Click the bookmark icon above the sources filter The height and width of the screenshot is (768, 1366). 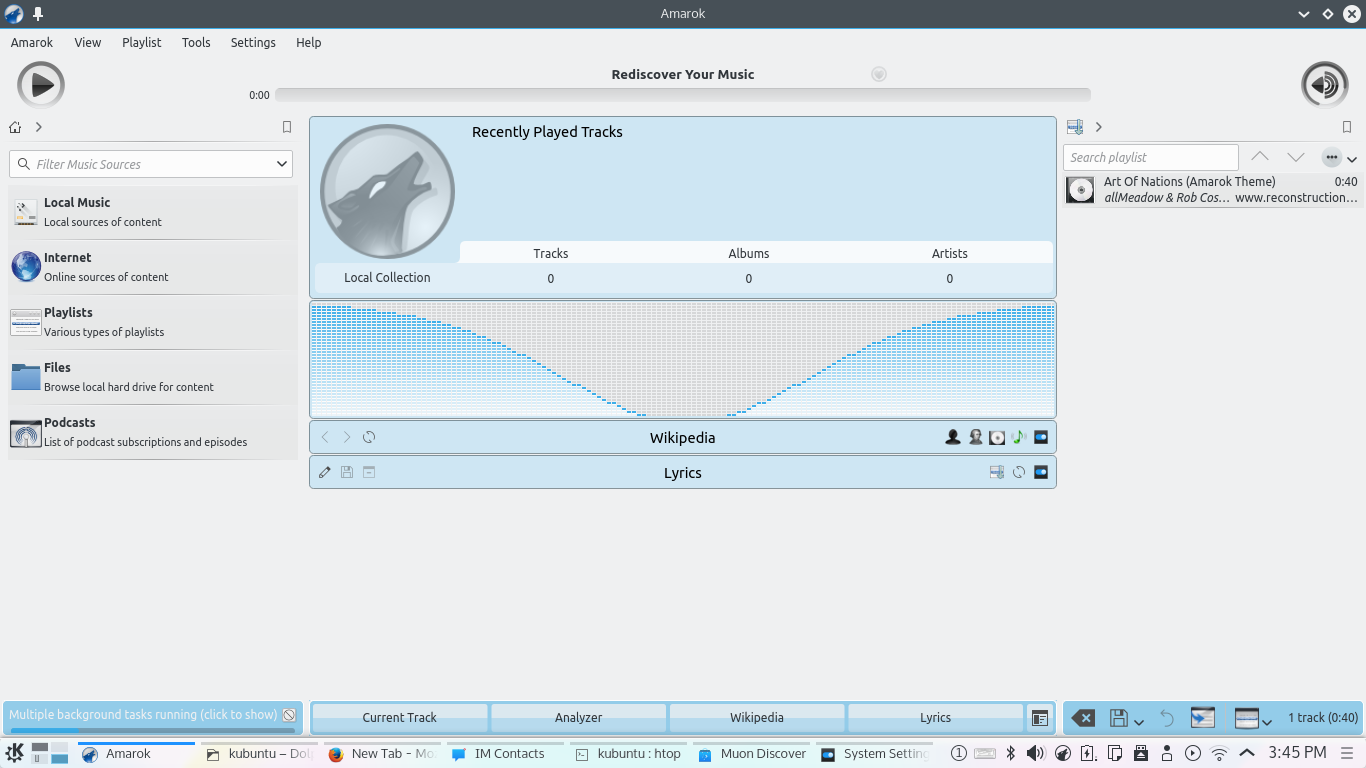click(x=287, y=127)
